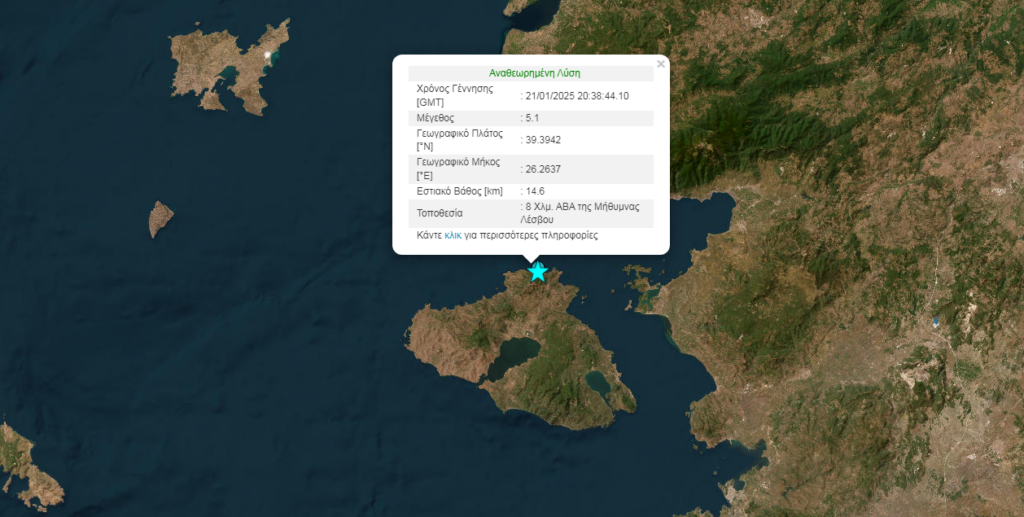Select the longitude value '26.2637'

point(543,169)
